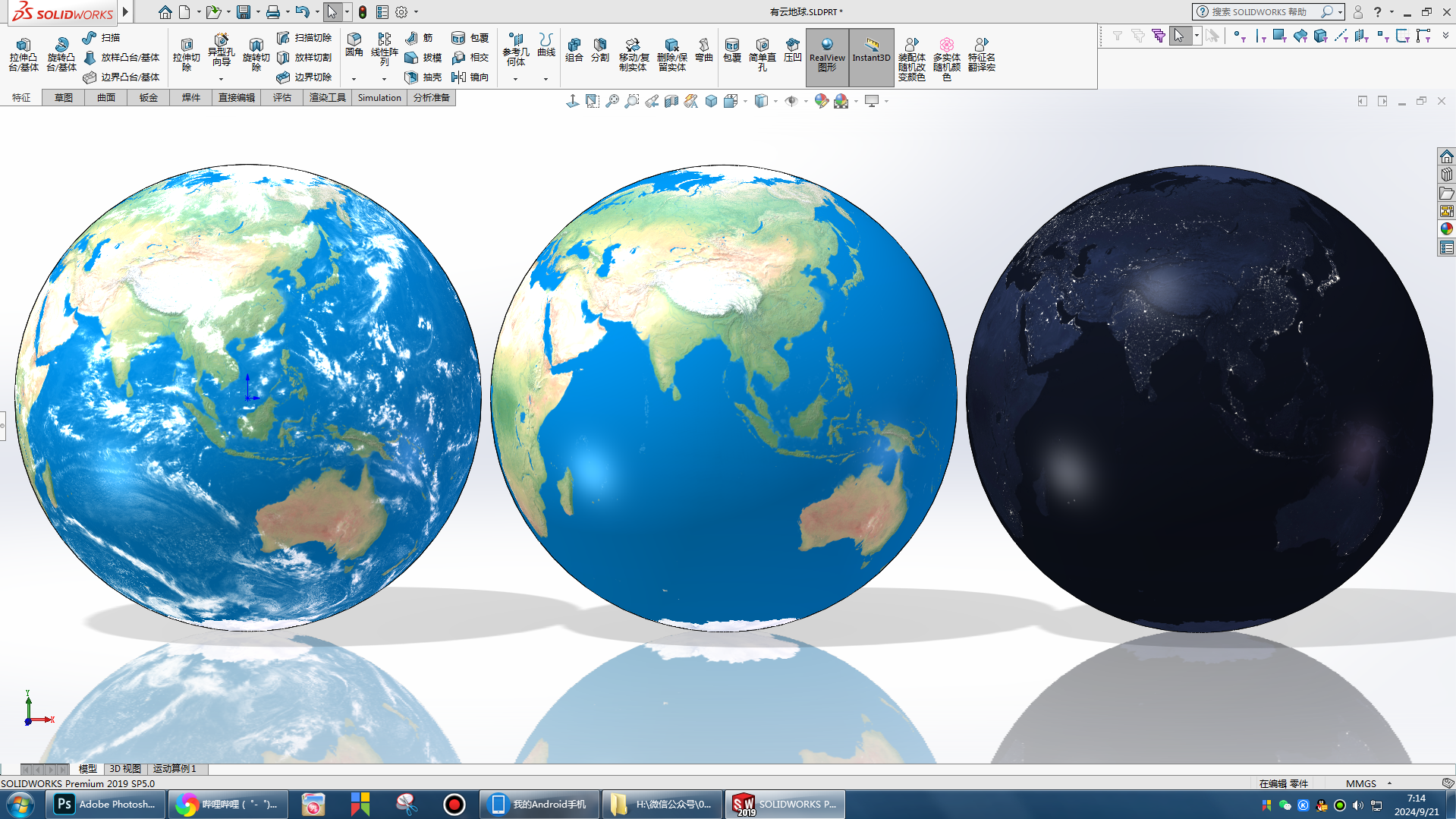Click the 删除/保留实体 delete/keep body tool
1456x819 pixels.
point(672,55)
